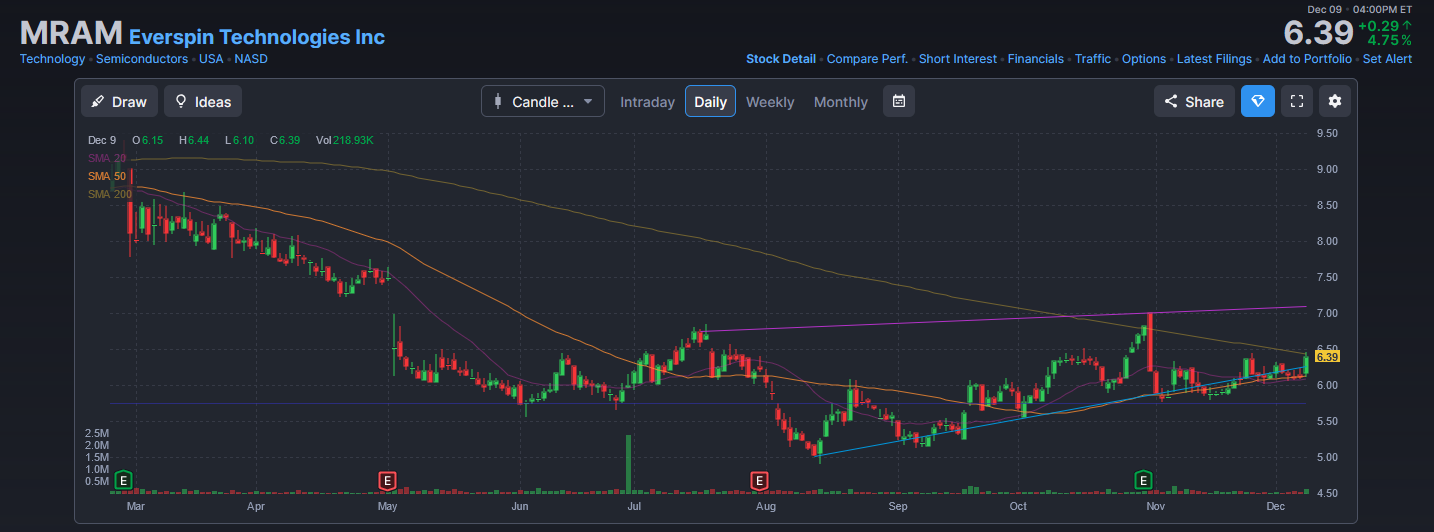The image size is (1434, 532).
Task: Select the Daily timeframe
Action: pyautogui.click(x=710, y=101)
